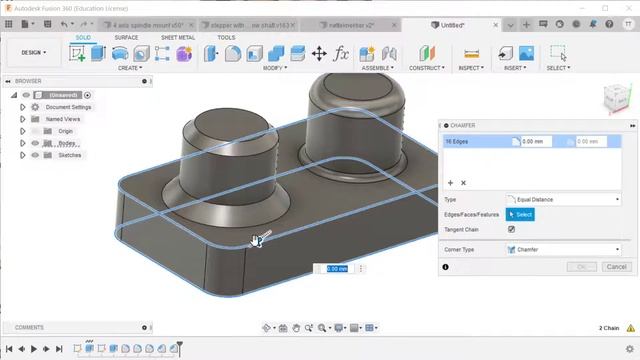Activate the root component radio button
This screenshot has height=360, width=640.
(x=87, y=95)
